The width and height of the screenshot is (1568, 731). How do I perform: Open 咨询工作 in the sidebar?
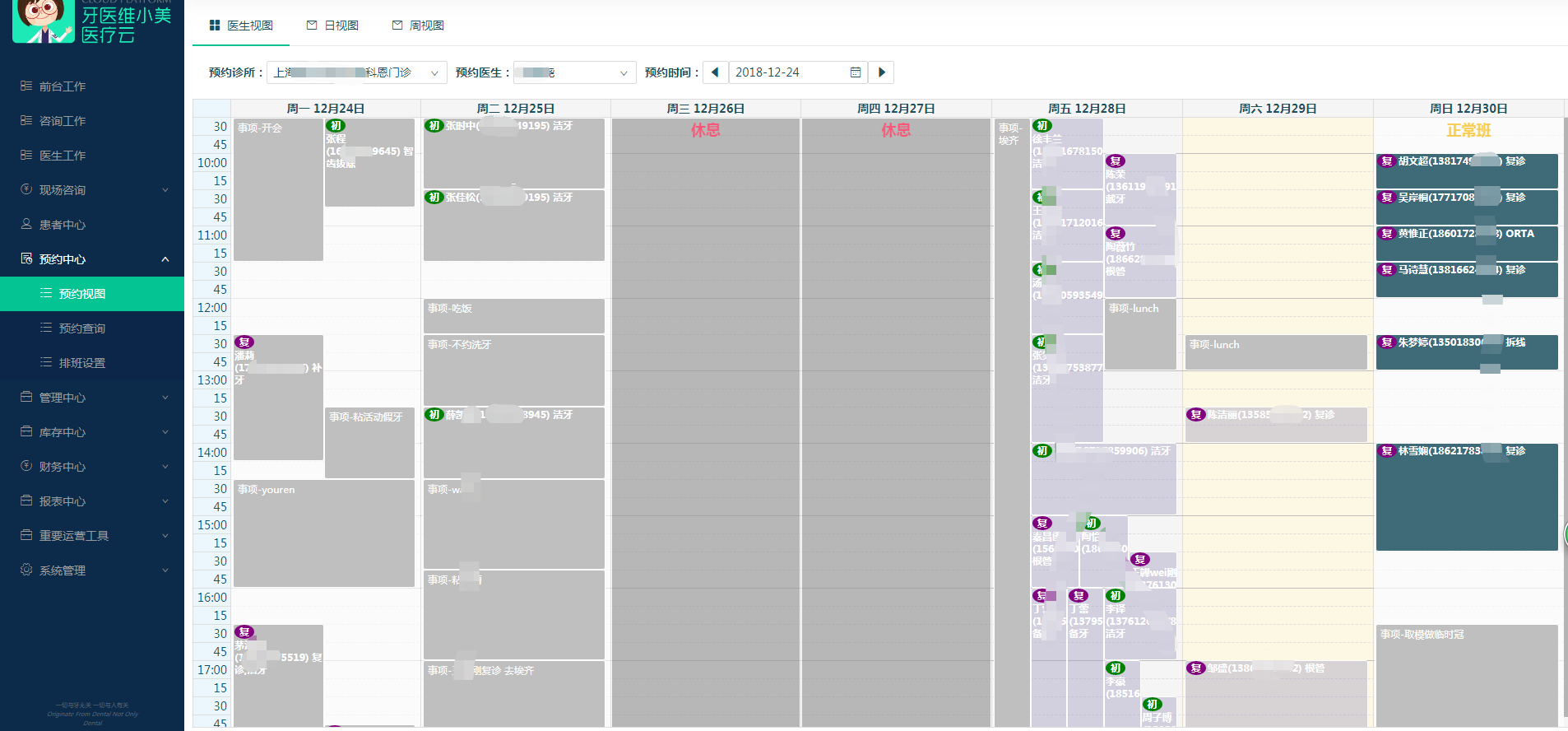click(x=92, y=120)
